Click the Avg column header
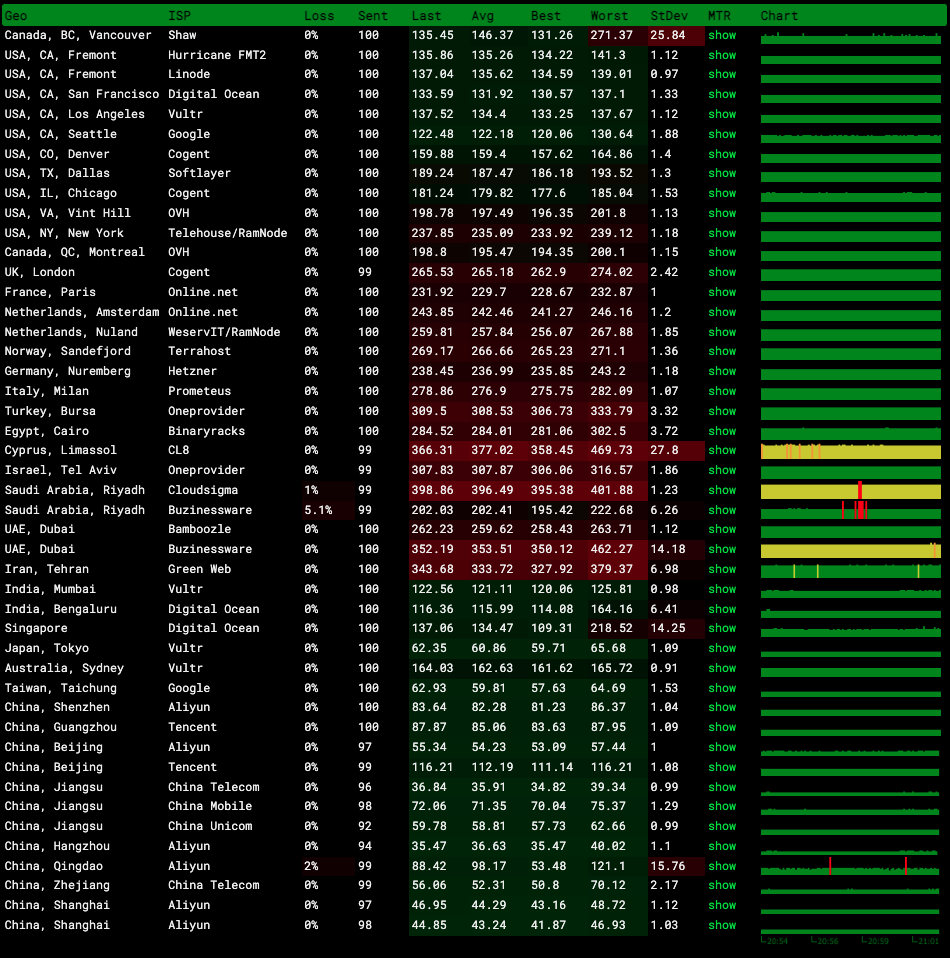This screenshot has height=958, width=950. pyautogui.click(x=482, y=16)
